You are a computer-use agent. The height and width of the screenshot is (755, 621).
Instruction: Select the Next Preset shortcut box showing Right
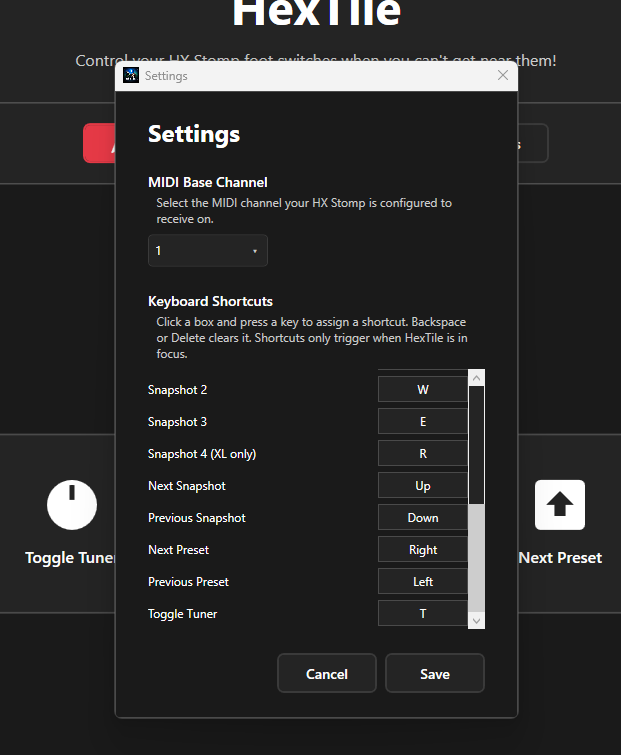click(423, 549)
